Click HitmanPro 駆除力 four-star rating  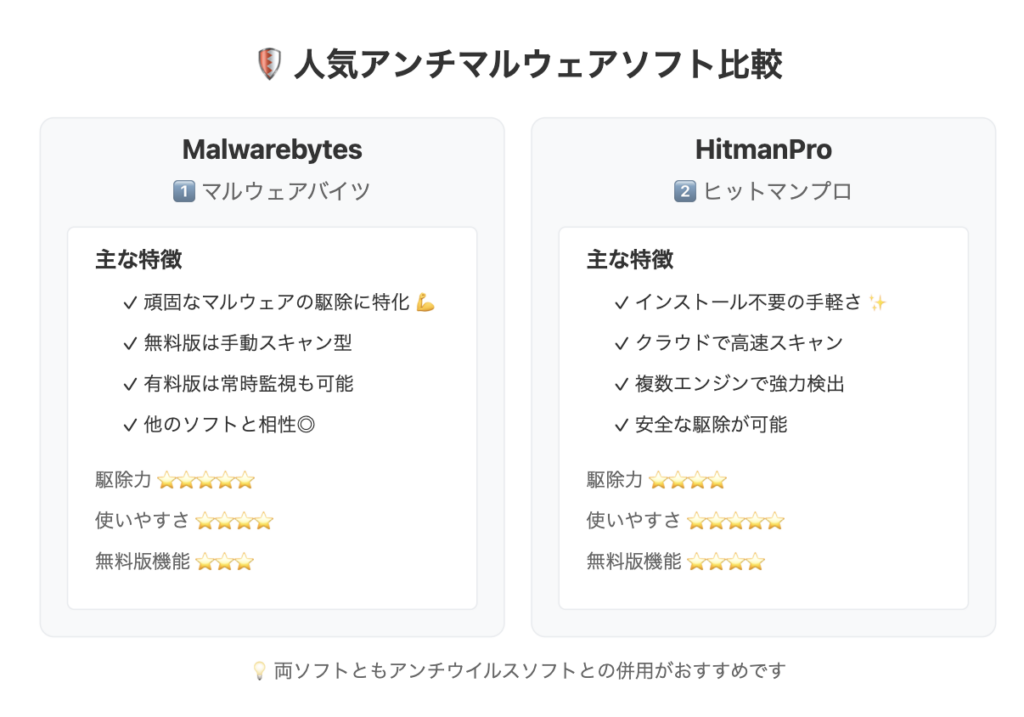pyautogui.click(x=688, y=481)
